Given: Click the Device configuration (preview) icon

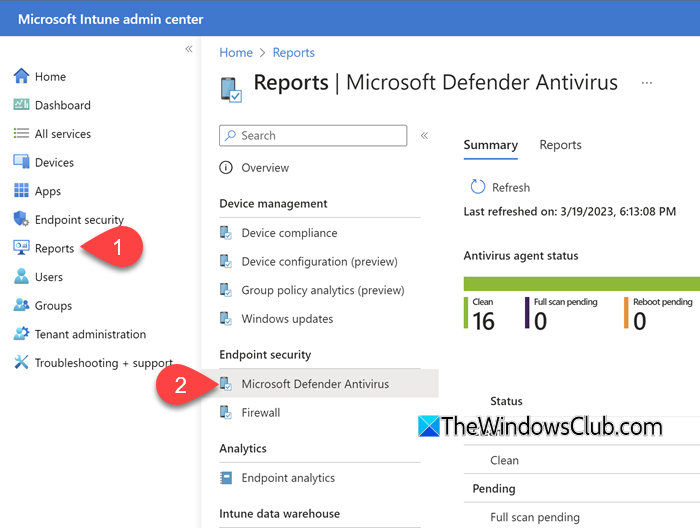Looking at the screenshot, I should tap(226, 261).
